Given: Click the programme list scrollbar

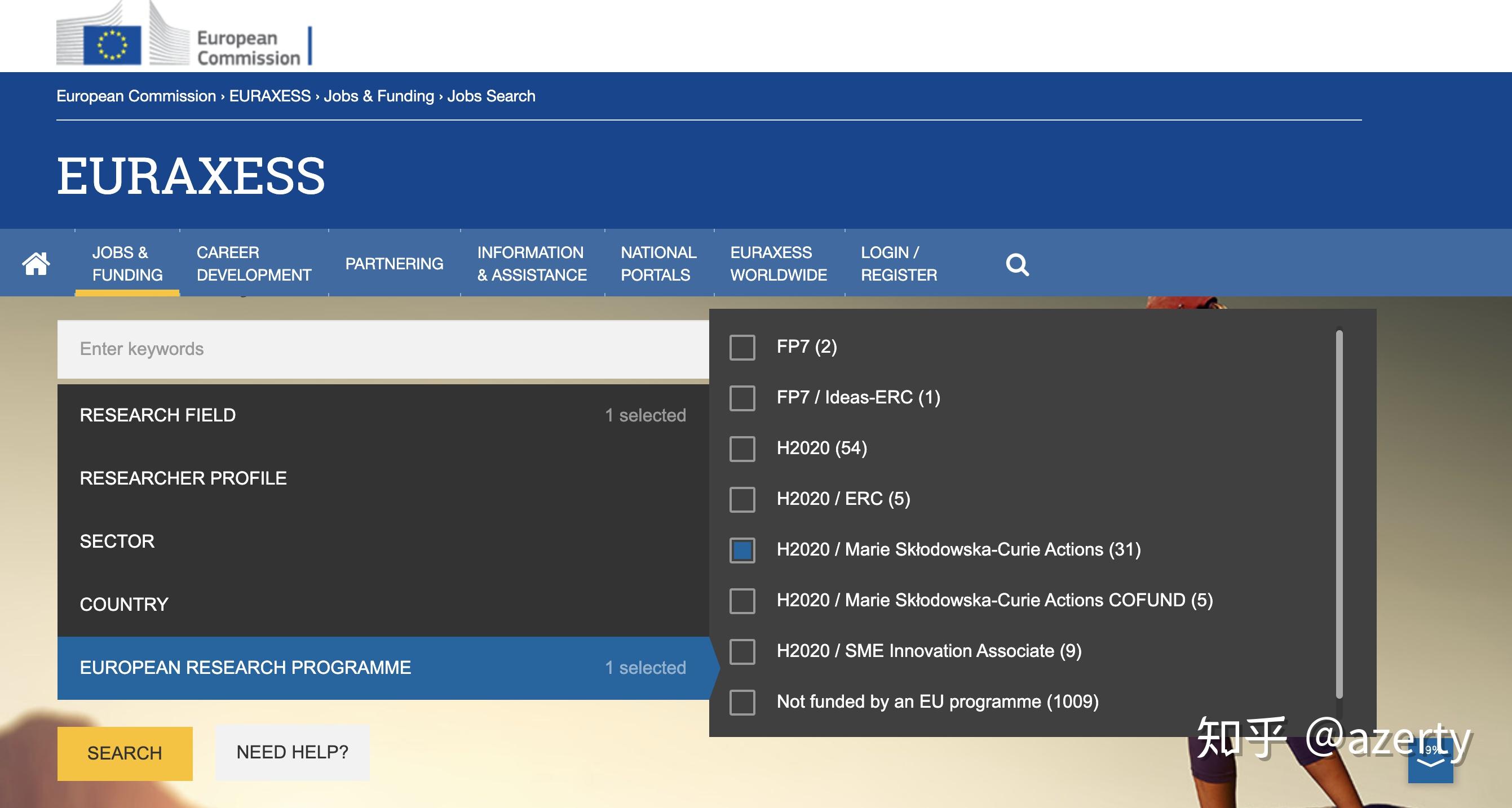Looking at the screenshot, I should click(x=1339, y=513).
